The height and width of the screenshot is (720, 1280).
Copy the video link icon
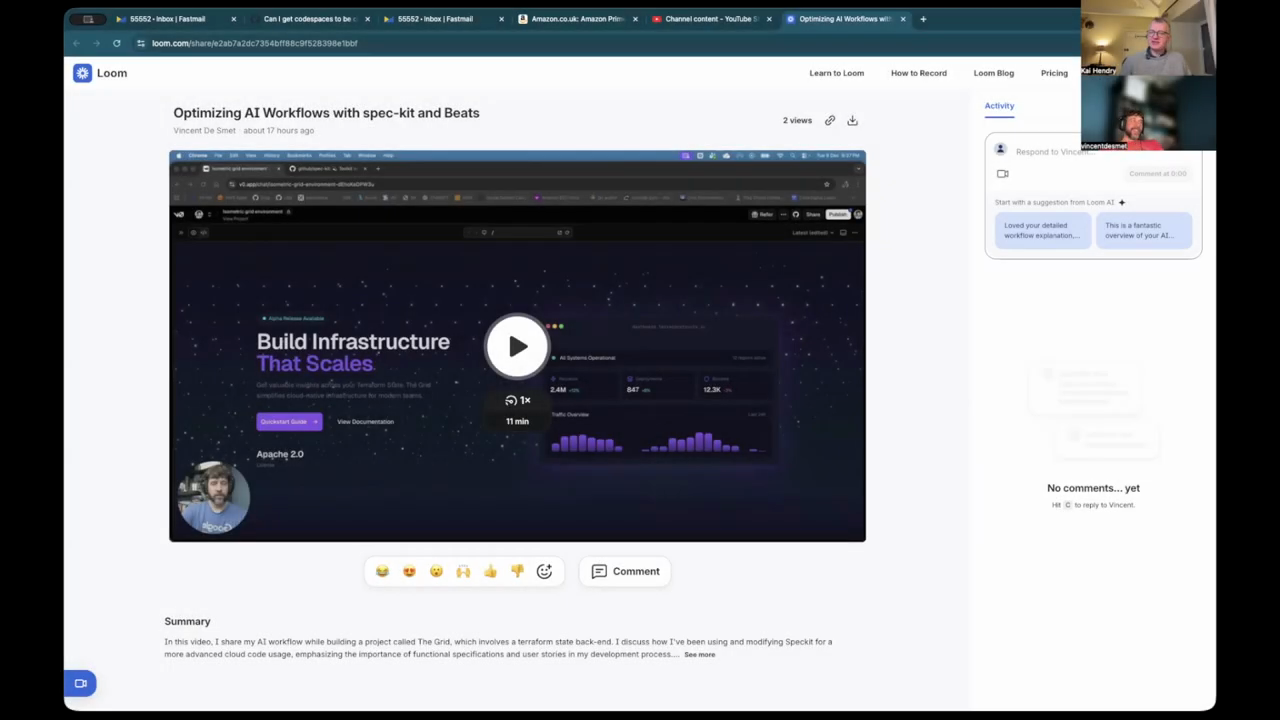[x=830, y=120]
